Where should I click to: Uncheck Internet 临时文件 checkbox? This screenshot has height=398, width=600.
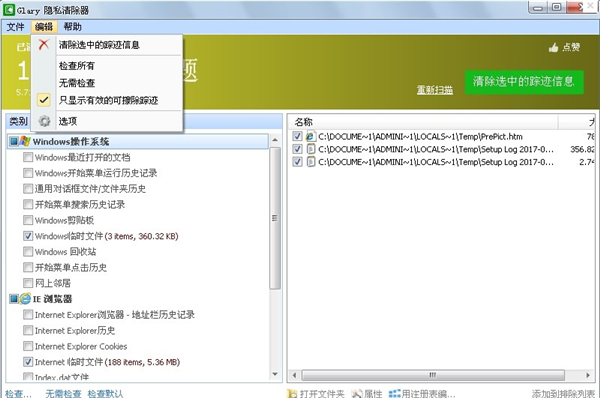(x=28, y=362)
